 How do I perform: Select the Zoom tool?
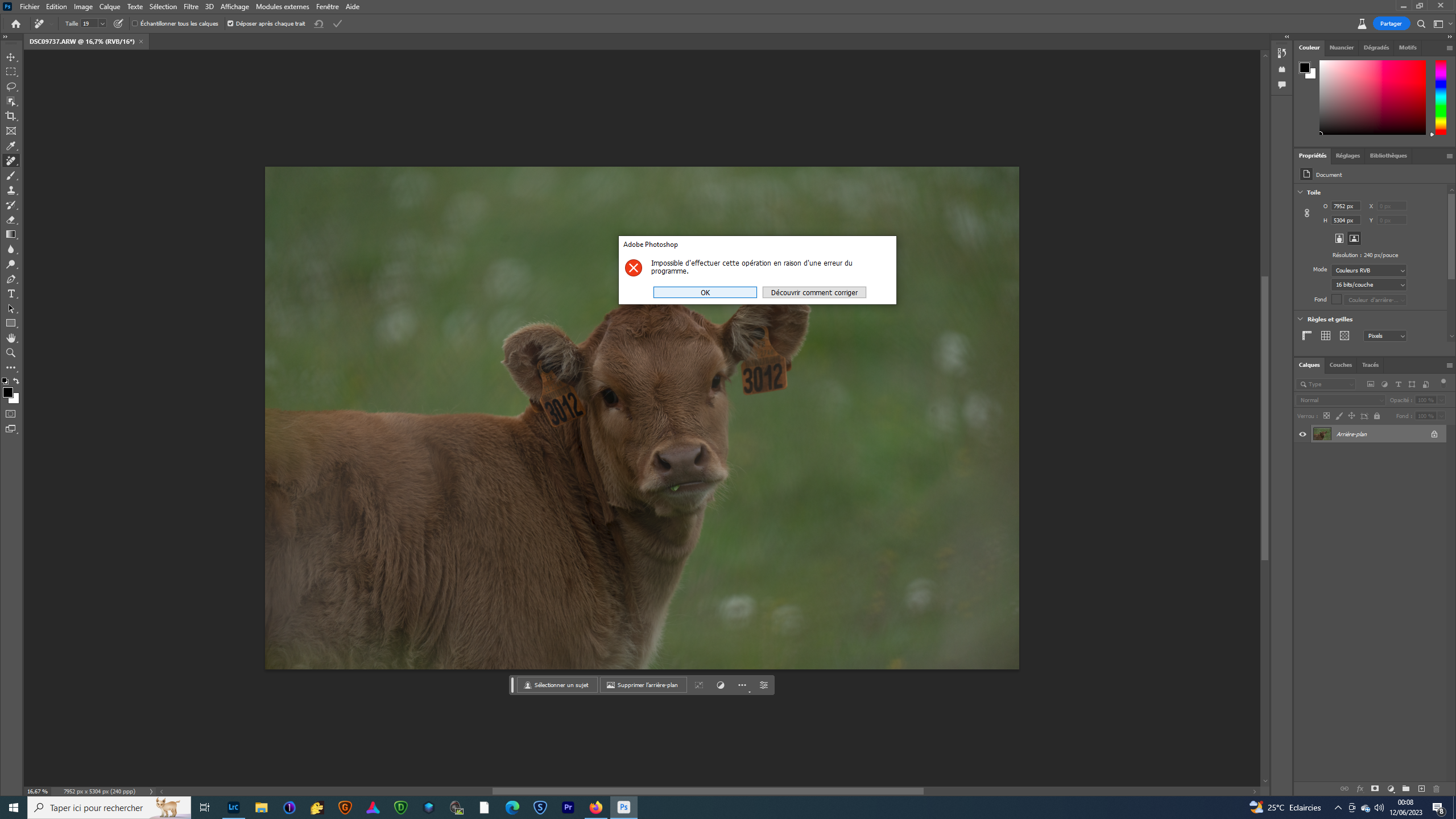(11, 353)
